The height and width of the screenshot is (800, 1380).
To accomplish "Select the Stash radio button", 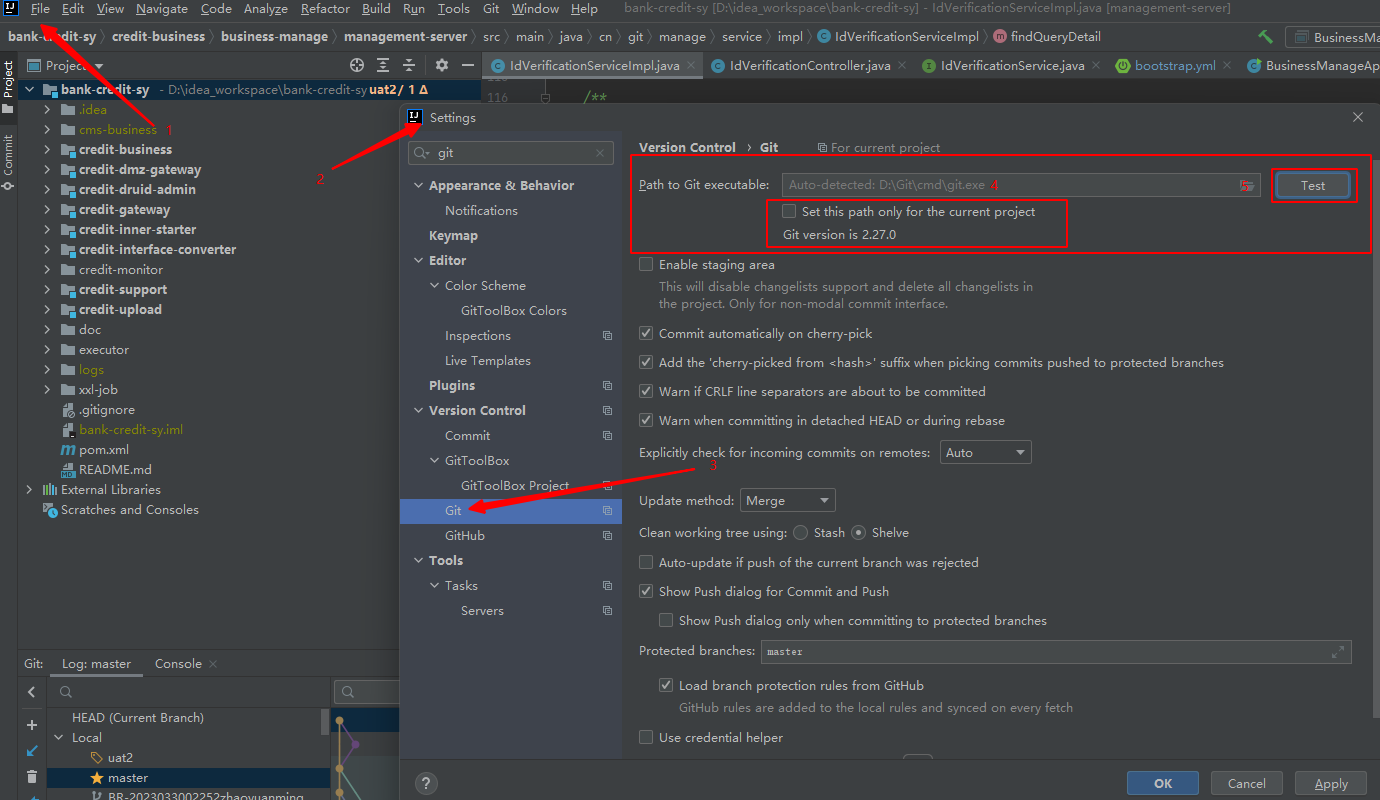I will coord(801,533).
